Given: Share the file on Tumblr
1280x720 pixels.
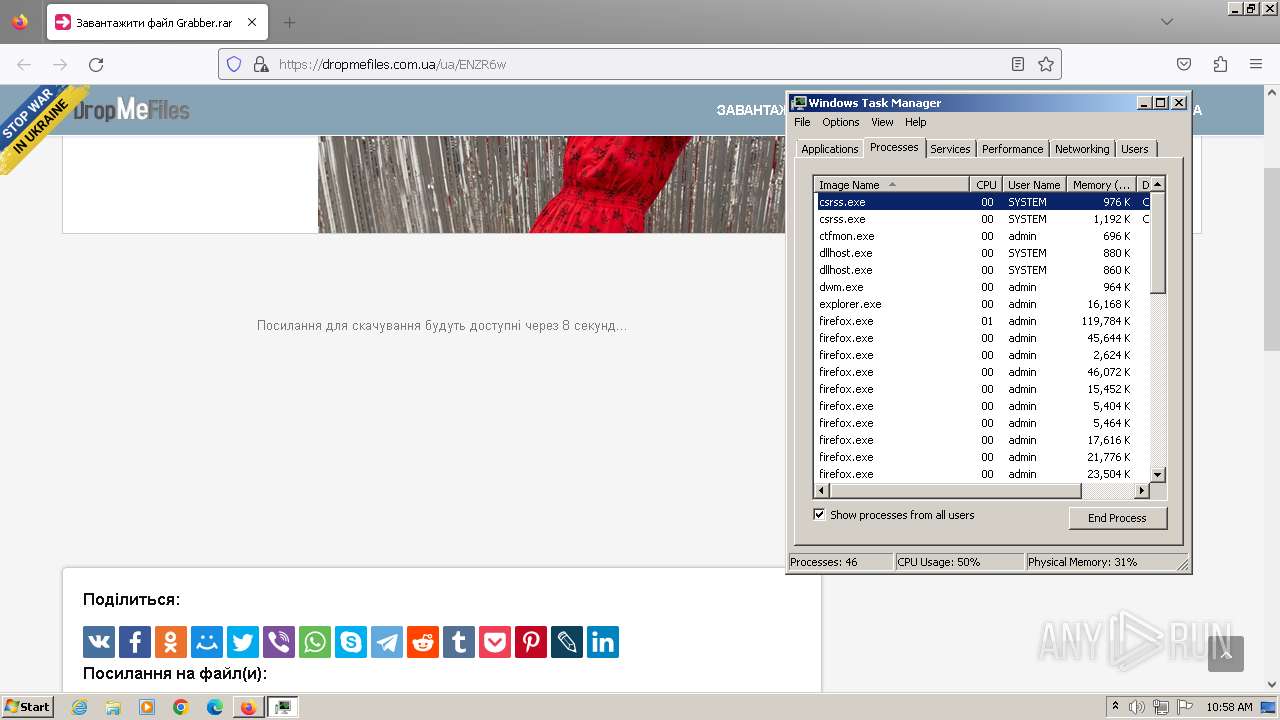Looking at the screenshot, I should coord(459,642).
